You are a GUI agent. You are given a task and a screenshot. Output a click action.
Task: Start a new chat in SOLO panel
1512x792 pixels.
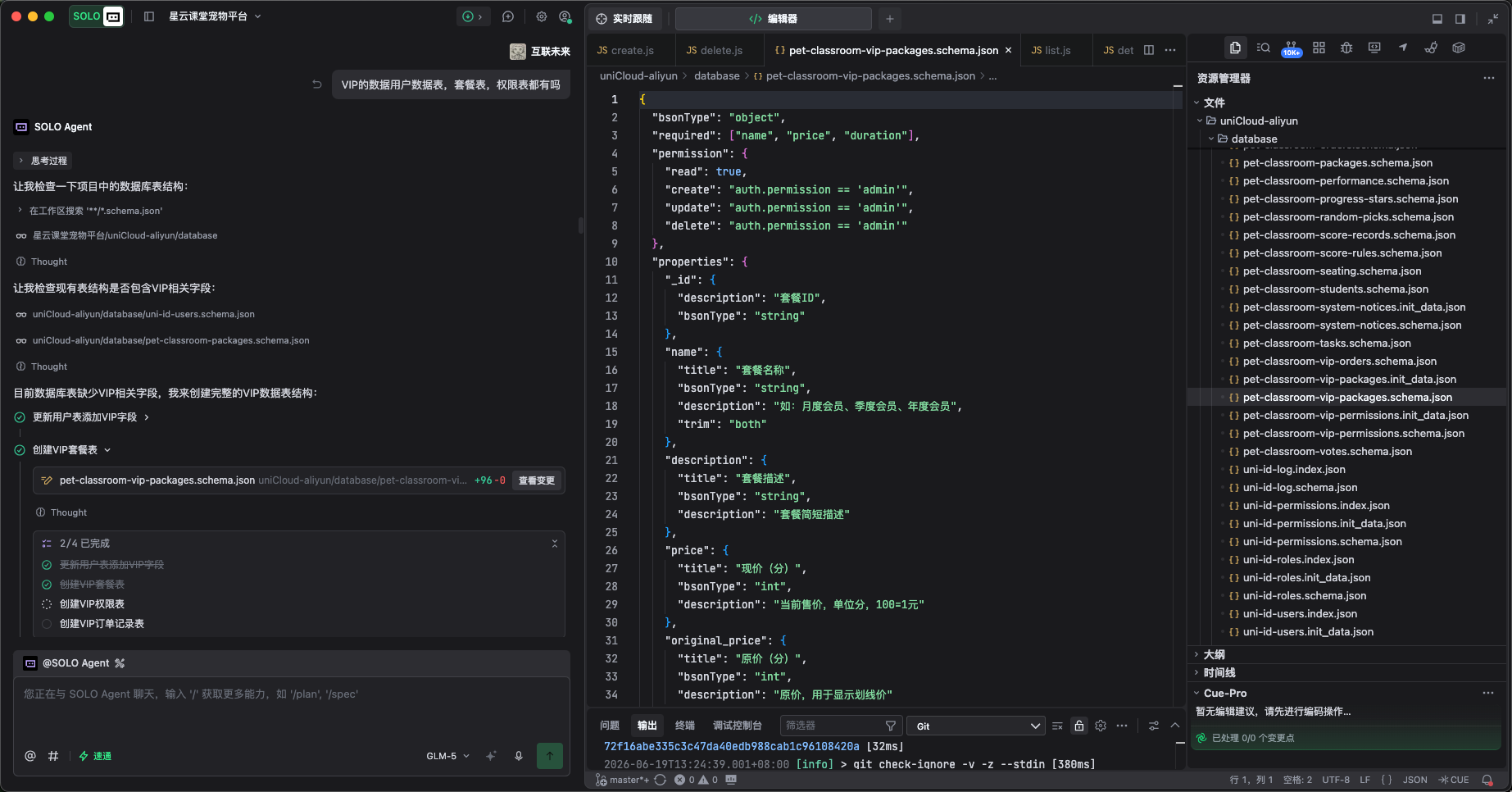click(x=508, y=16)
